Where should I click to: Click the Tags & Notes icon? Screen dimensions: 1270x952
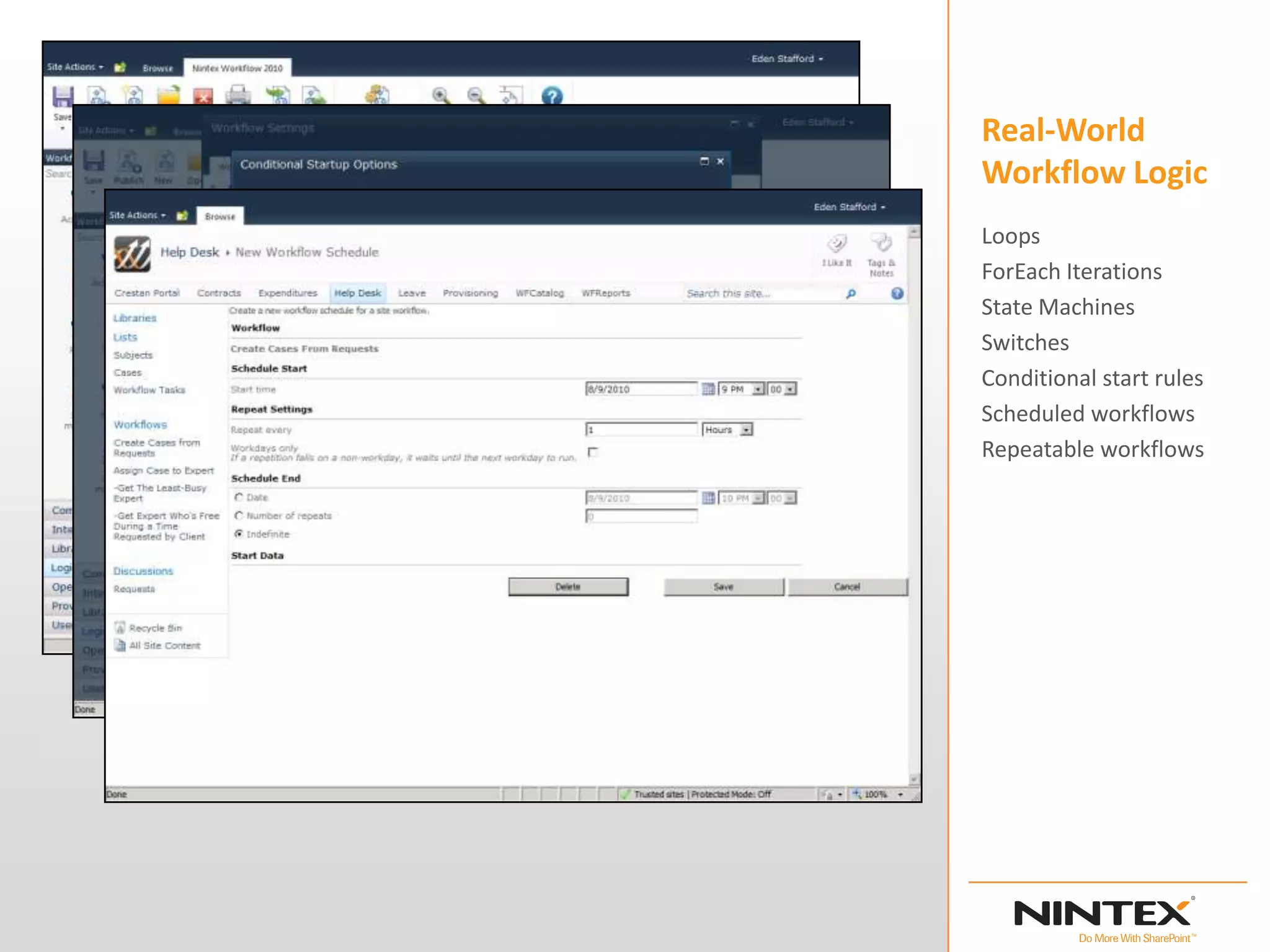[x=881, y=242]
